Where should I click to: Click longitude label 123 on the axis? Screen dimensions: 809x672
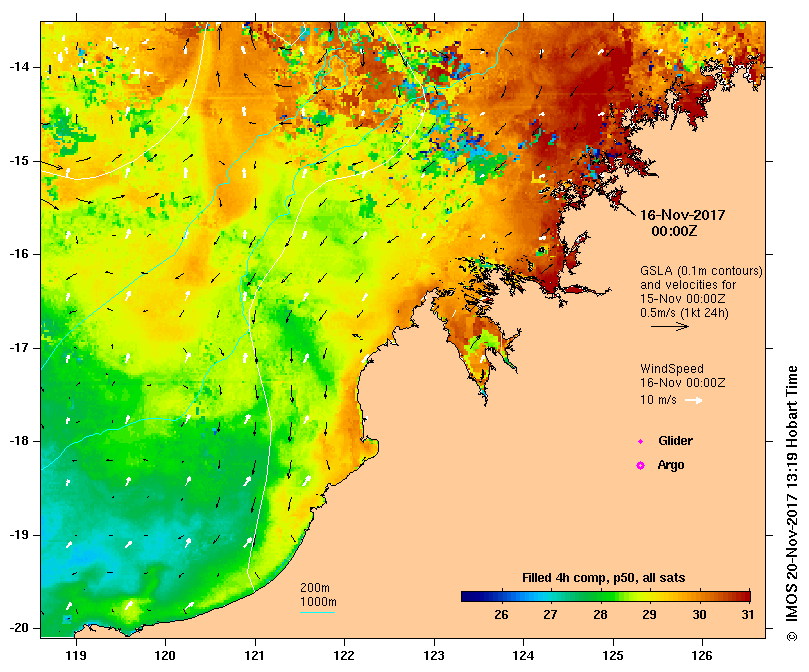pos(434,655)
